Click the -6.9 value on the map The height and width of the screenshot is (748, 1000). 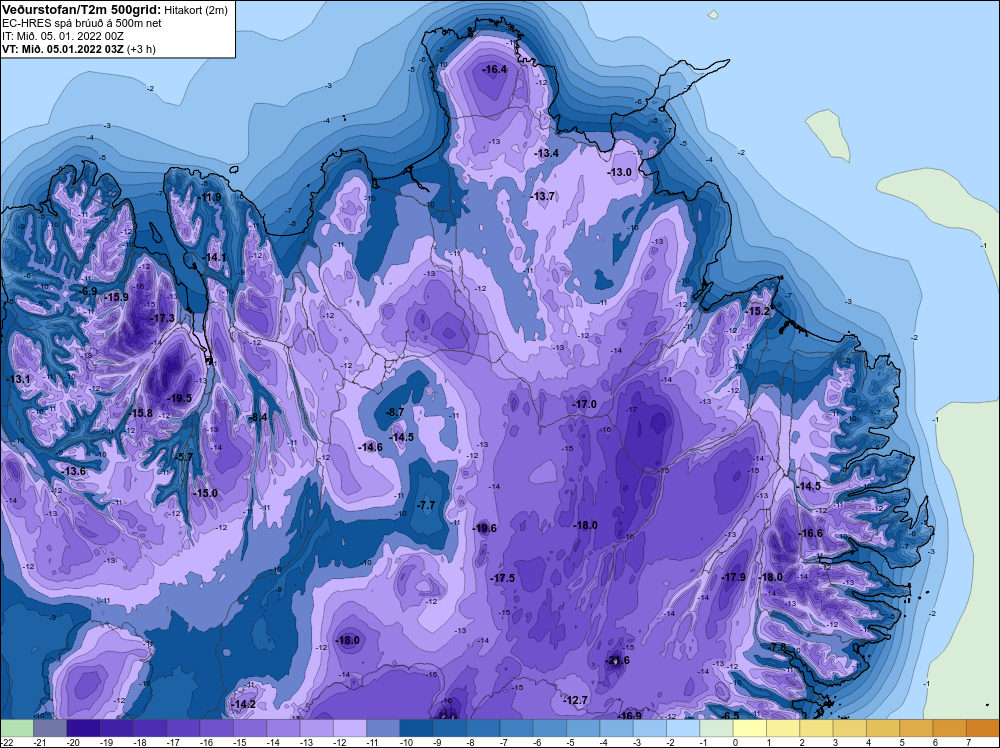(89, 291)
